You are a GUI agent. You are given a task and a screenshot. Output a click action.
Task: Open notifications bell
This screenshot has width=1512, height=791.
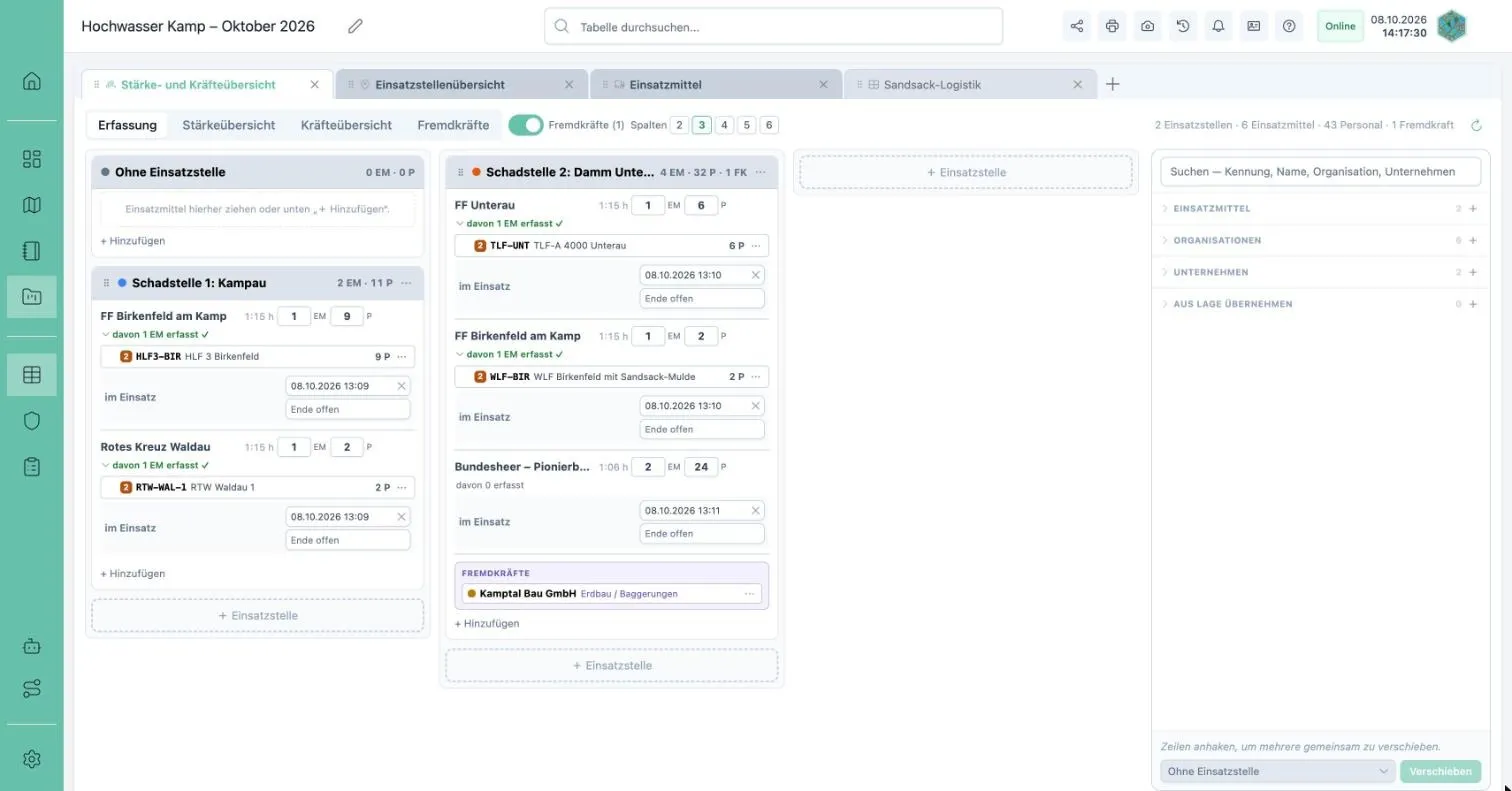pos(1218,27)
